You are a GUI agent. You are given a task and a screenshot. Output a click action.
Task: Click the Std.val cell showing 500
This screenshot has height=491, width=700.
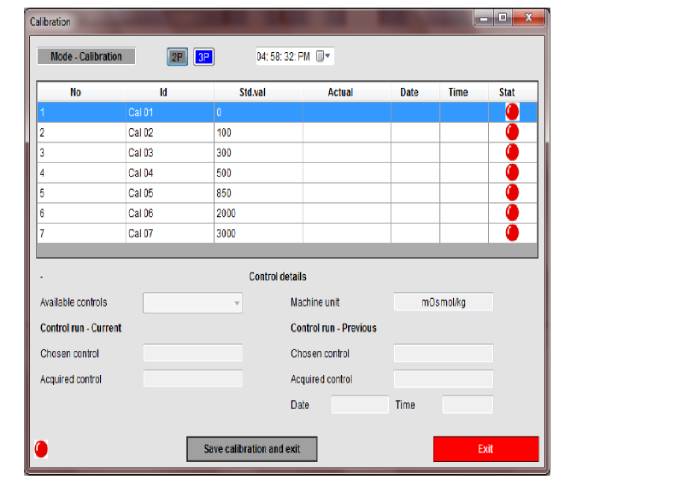click(258, 172)
